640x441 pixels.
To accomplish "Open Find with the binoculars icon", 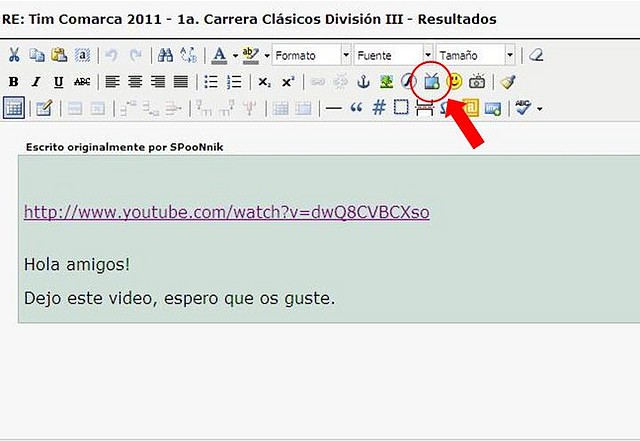I will click(x=165, y=55).
